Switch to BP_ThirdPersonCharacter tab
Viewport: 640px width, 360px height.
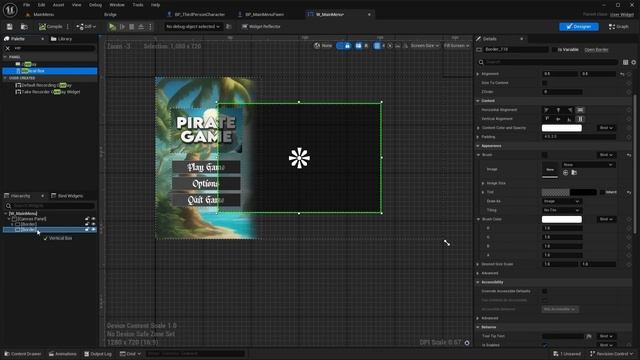pyautogui.click(x=196, y=14)
